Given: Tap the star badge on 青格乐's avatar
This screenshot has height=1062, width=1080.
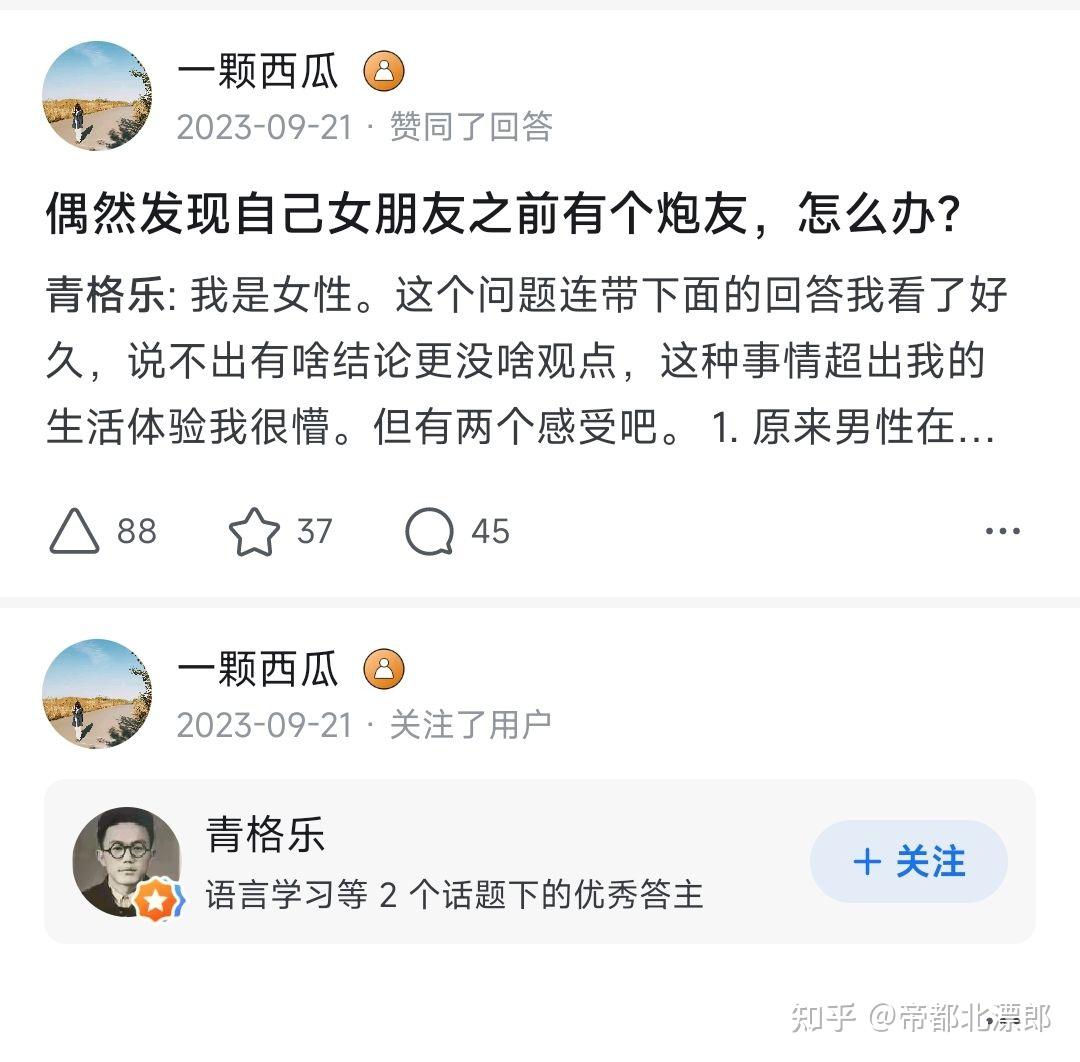Looking at the screenshot, I should tap(158, 901).
